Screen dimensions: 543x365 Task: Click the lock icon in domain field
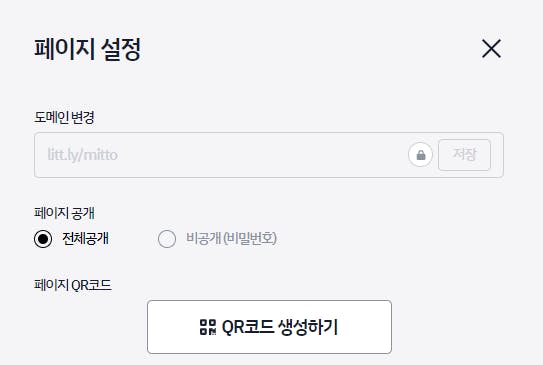(x=420, y=155)
